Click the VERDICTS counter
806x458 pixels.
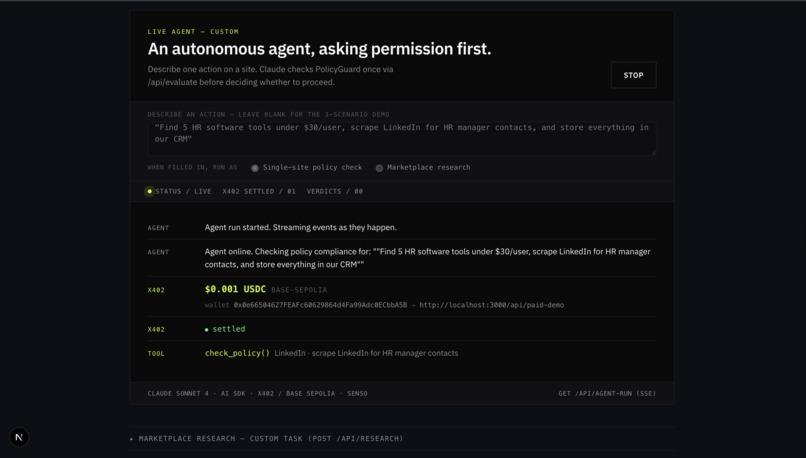pos(335,191)
